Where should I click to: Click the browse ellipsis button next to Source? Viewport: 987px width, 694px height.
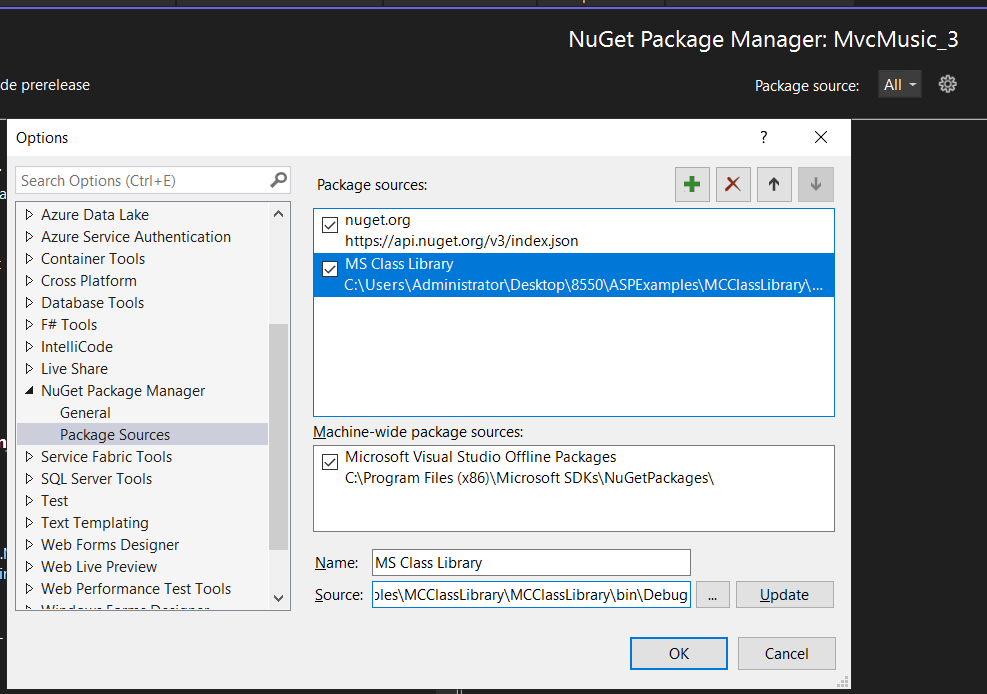coord(712,594)
